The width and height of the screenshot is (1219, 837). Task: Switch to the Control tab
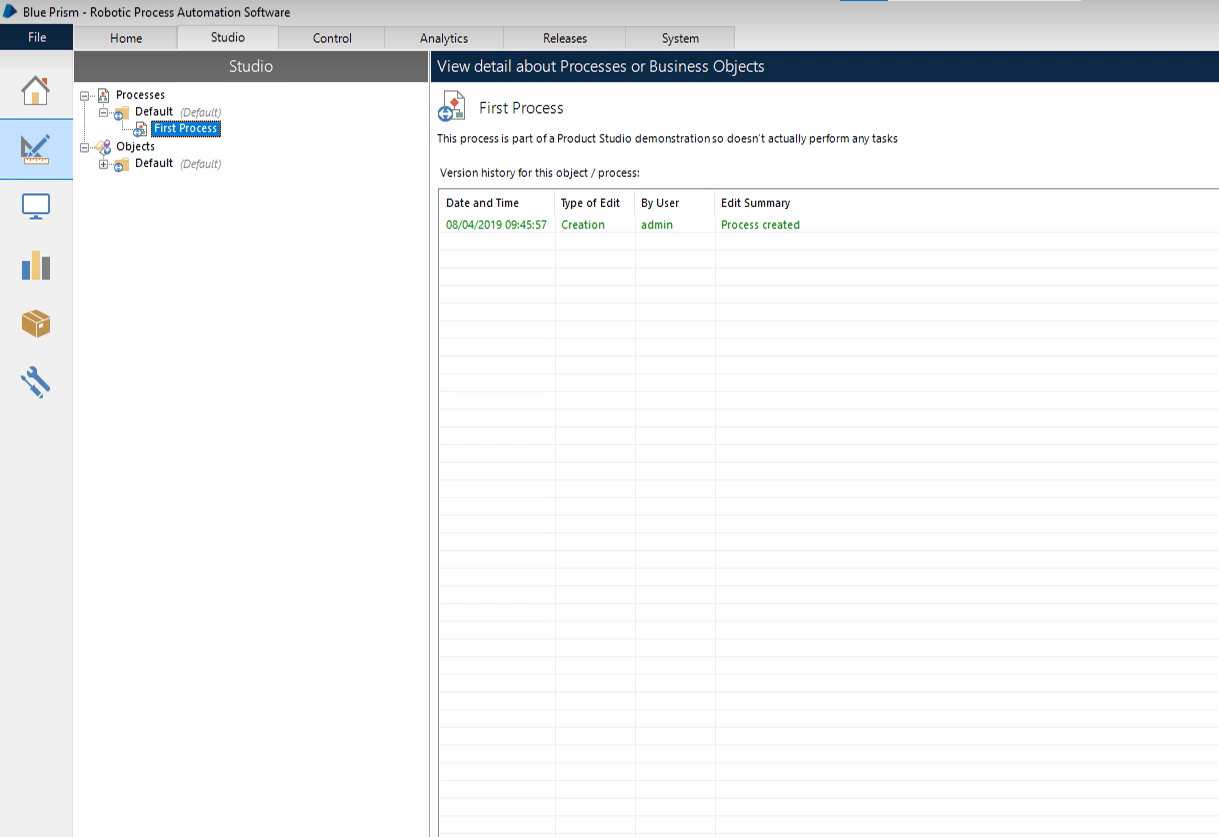[x=332, y=38]
